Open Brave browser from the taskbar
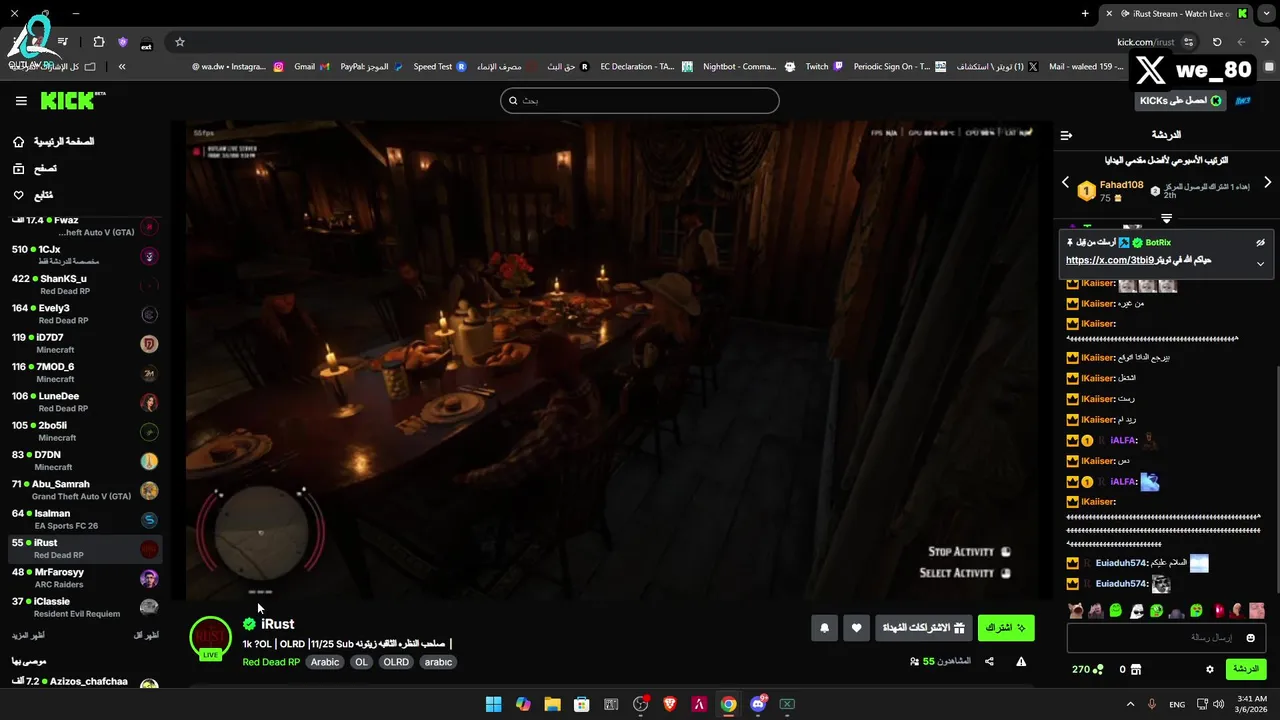Screen dimensions: 1280x720 [670, 704]
